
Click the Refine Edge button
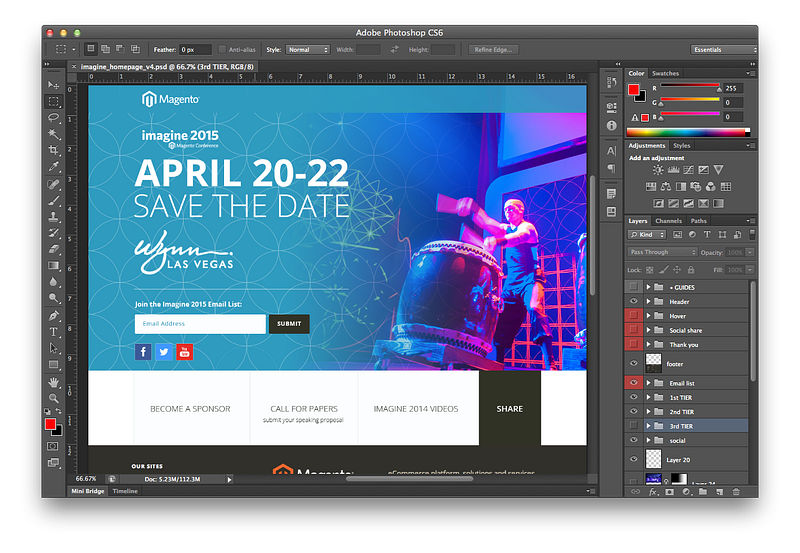click(x=493, y=49)
